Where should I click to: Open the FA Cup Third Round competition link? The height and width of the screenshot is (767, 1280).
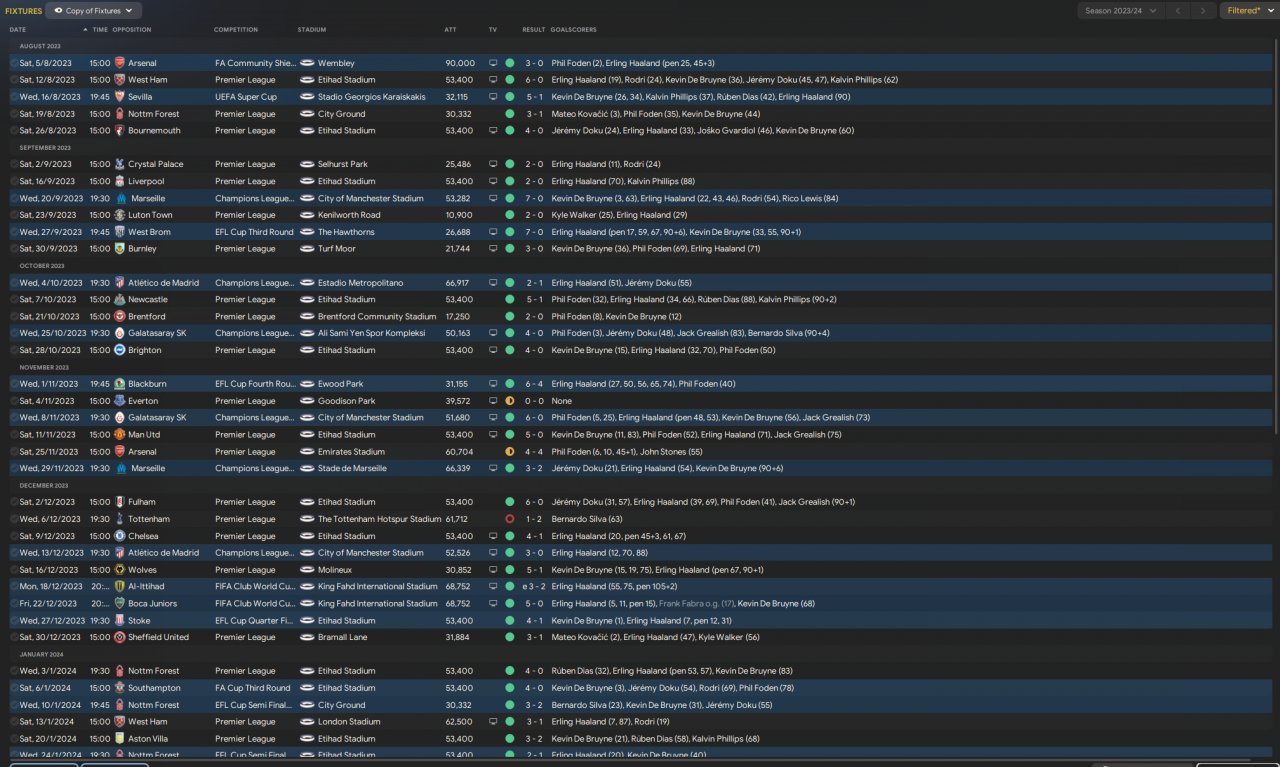(x=253, y=688)
